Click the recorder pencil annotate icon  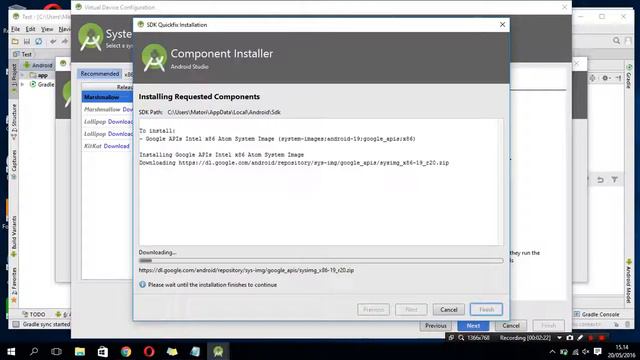click(580, 338)
